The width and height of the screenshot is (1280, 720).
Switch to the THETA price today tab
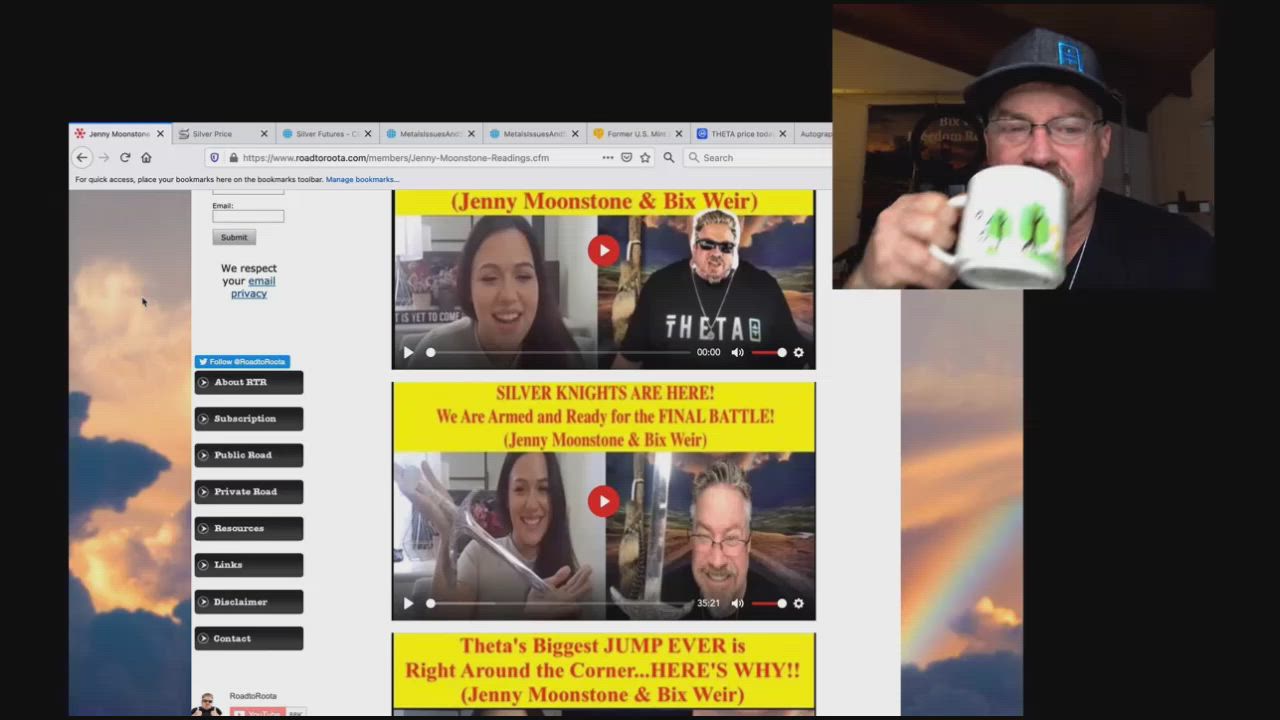point(740,134)
